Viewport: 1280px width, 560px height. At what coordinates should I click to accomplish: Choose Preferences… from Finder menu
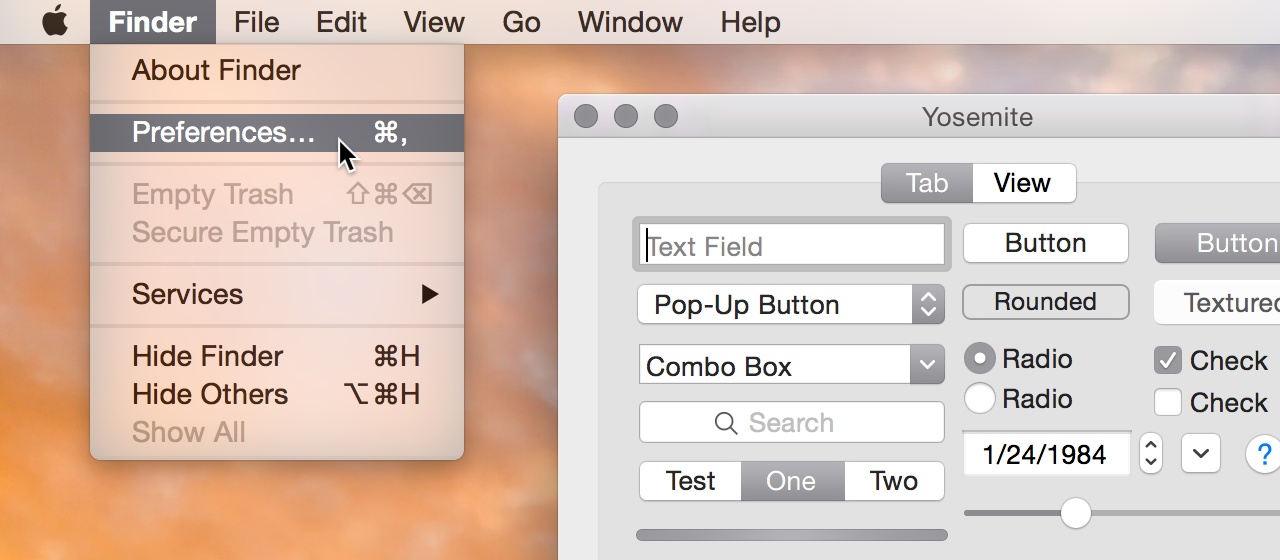click(x=277, y=133)
